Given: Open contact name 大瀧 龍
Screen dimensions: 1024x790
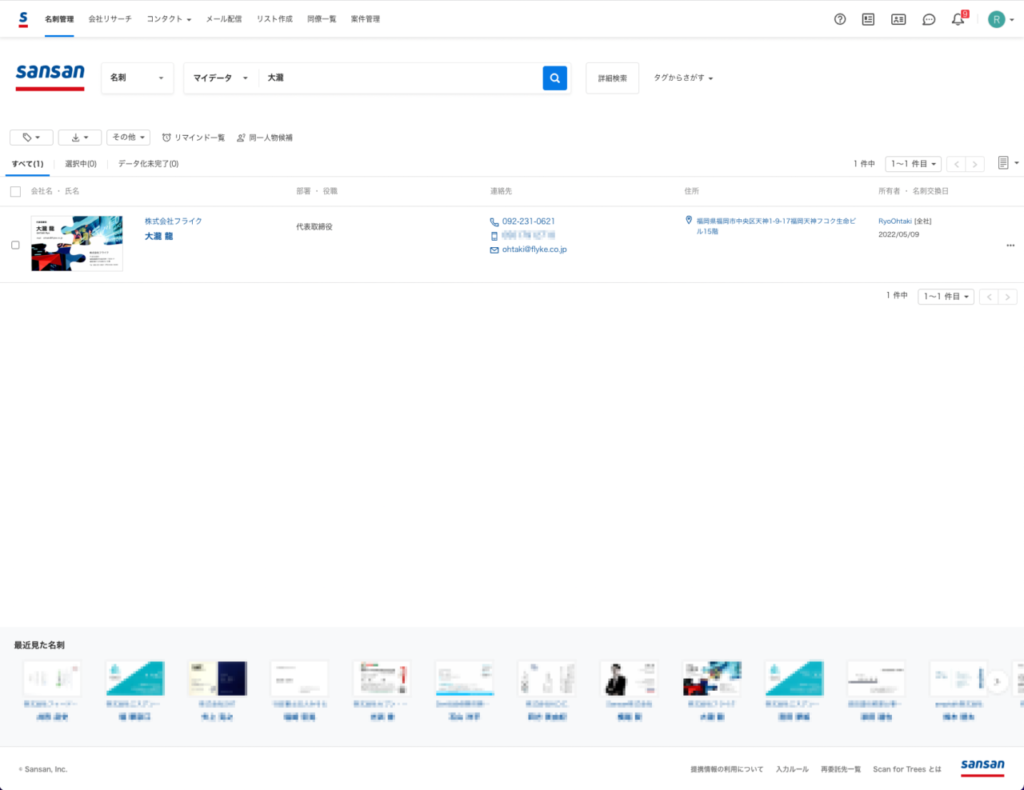Looking at the screenshot, I should 159,236.
